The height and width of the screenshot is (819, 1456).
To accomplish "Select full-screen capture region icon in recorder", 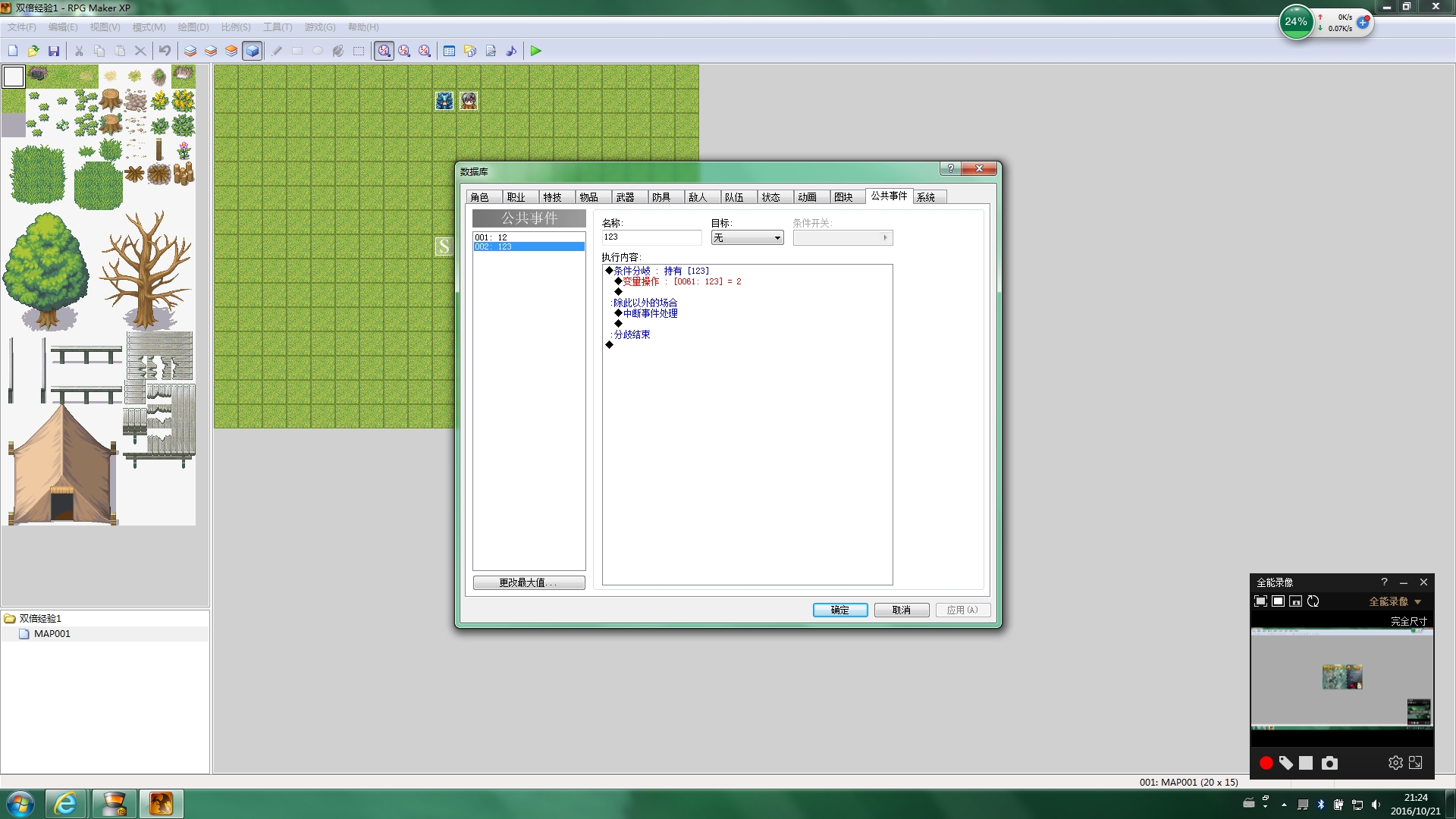I will click(x=1260, y=601).
